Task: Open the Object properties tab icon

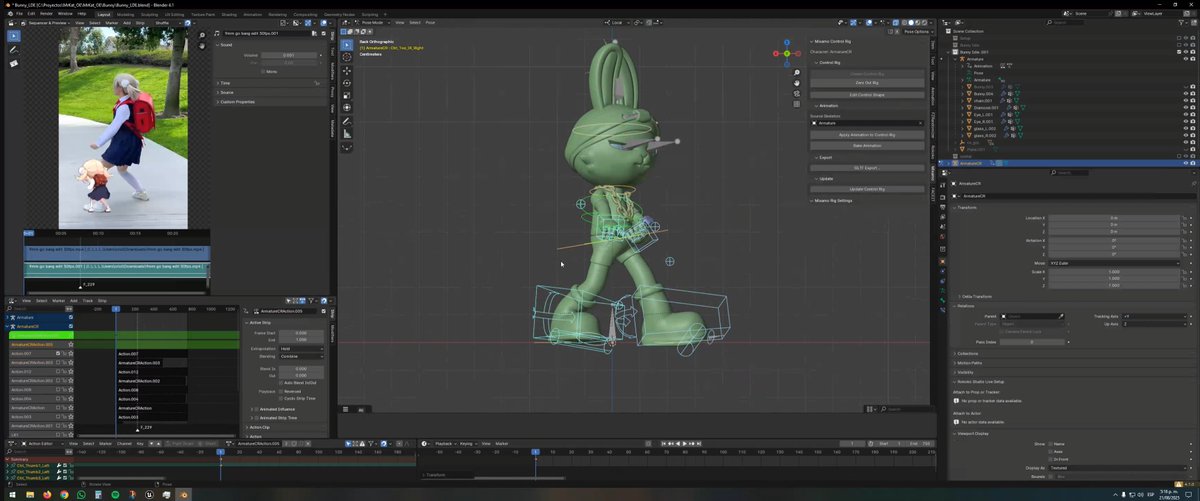Action: coord(943,261)
